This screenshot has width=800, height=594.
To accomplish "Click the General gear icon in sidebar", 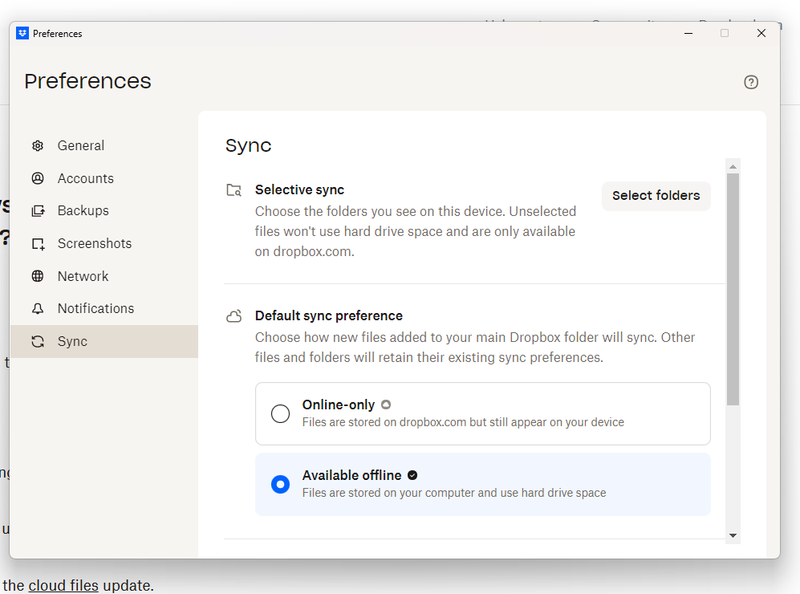I will point(38,146).
